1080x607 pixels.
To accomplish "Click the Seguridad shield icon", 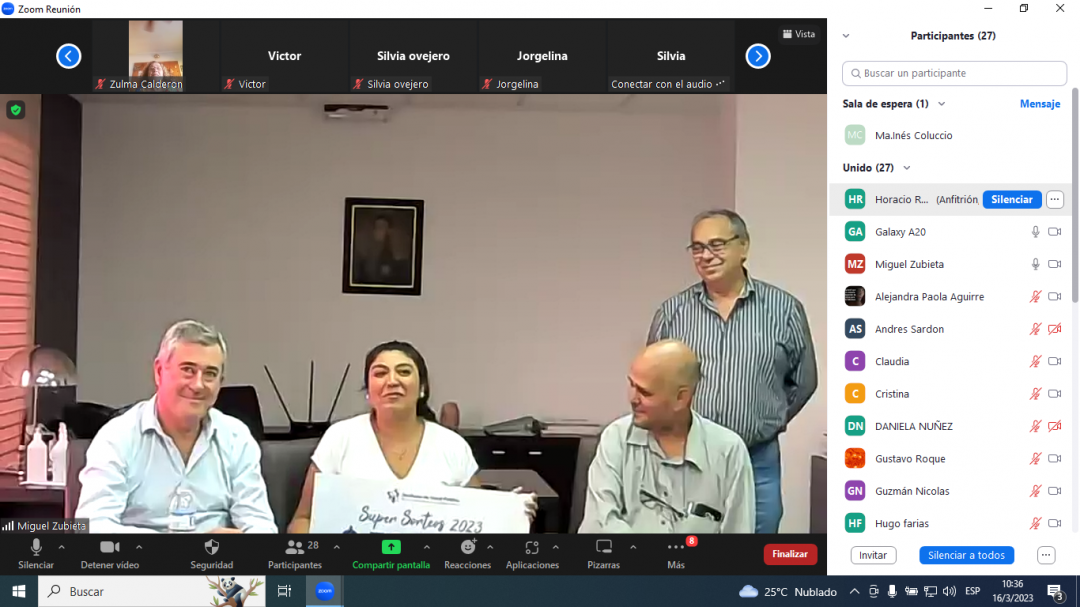I will (x=211, y=548).
